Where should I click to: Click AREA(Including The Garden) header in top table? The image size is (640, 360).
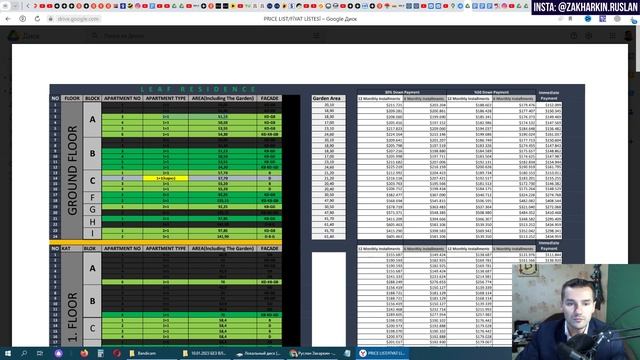pyautogui.click(x=223, y=98)
